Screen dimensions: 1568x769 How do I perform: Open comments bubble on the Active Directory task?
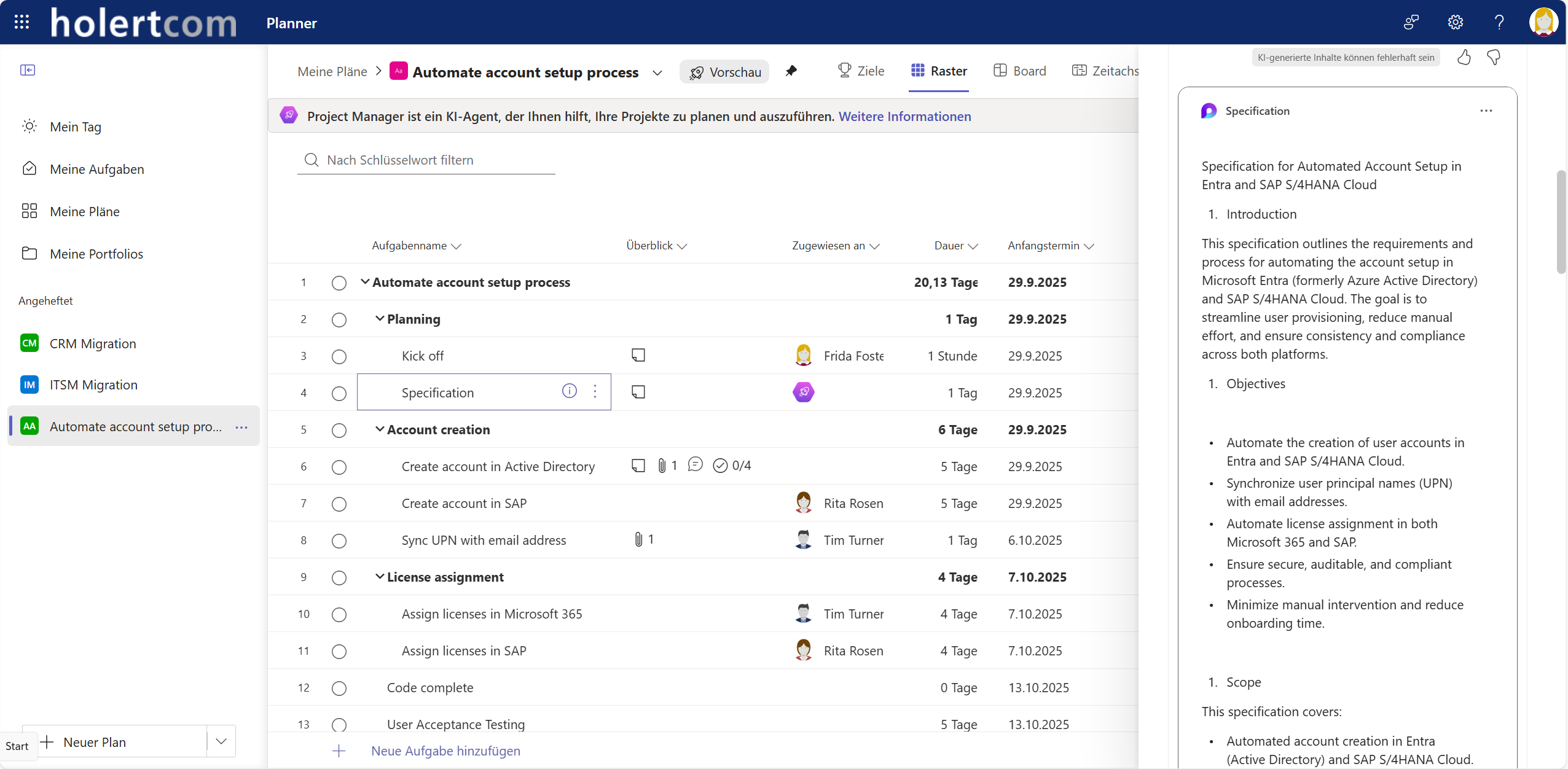pos(695,465)
